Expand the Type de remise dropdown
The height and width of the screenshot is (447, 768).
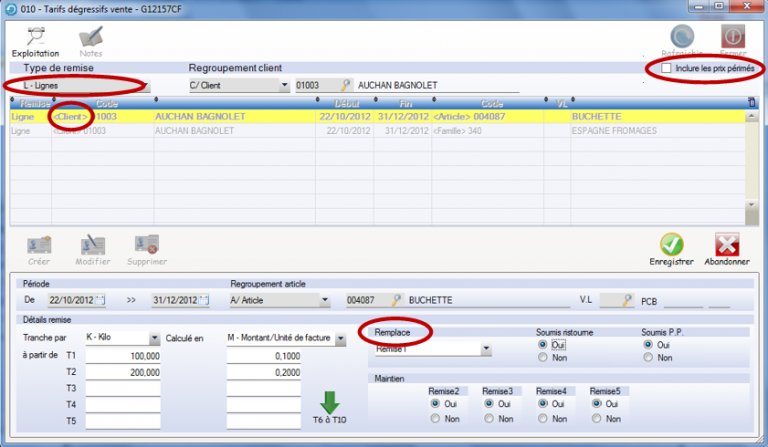[x=145, y=87]
